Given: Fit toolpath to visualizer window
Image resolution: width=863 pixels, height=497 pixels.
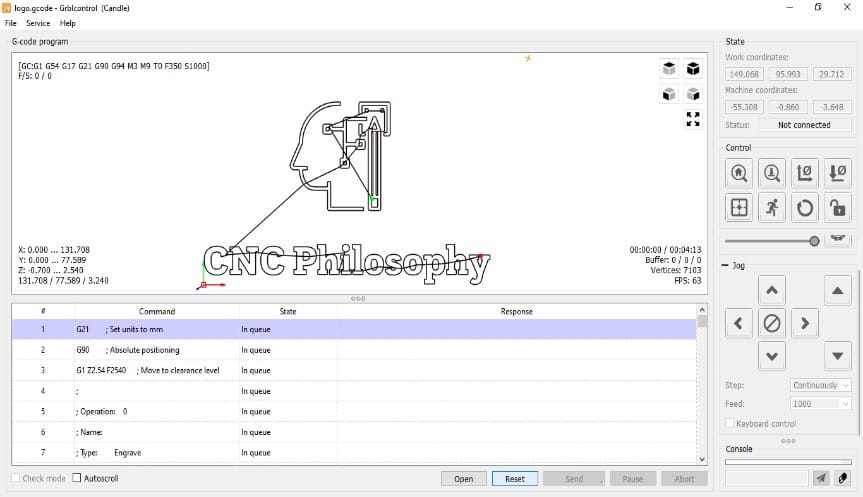Looking at the screenshot, I should pos(693,119).
